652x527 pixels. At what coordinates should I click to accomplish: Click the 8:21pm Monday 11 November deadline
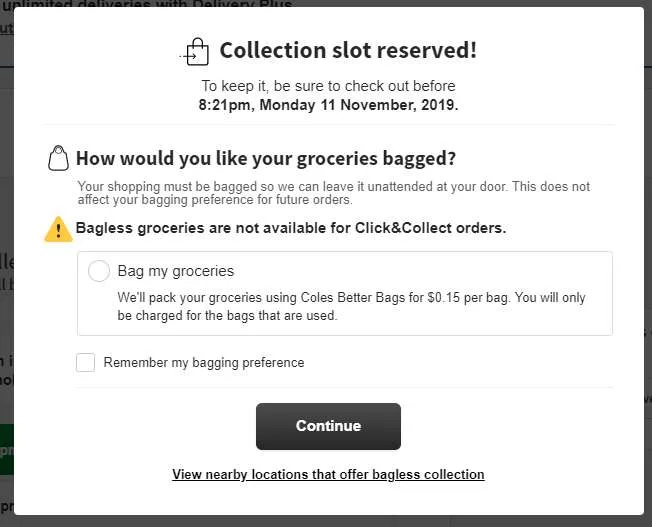(328, 104)
